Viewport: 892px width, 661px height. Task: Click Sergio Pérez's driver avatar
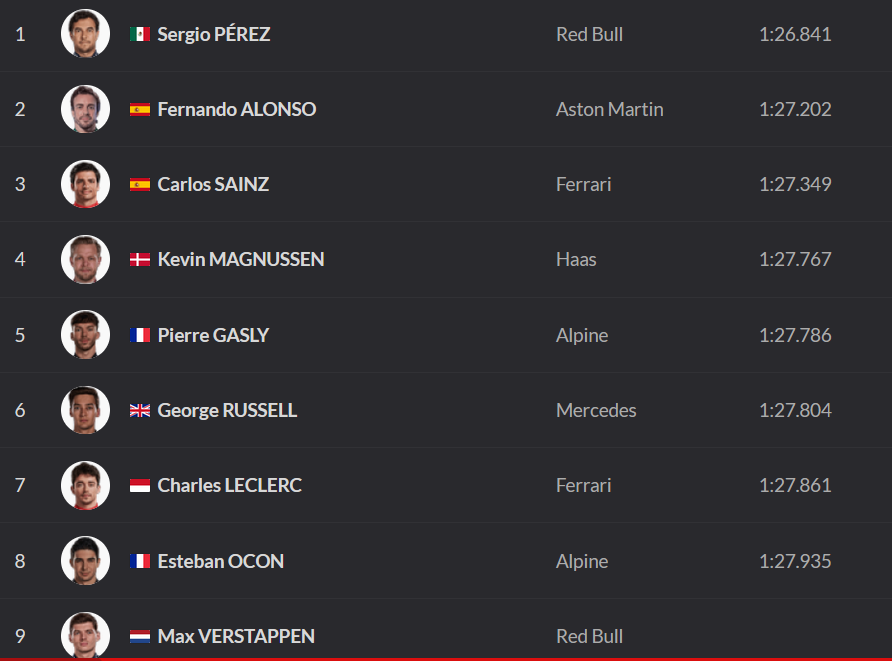[85, 34]
